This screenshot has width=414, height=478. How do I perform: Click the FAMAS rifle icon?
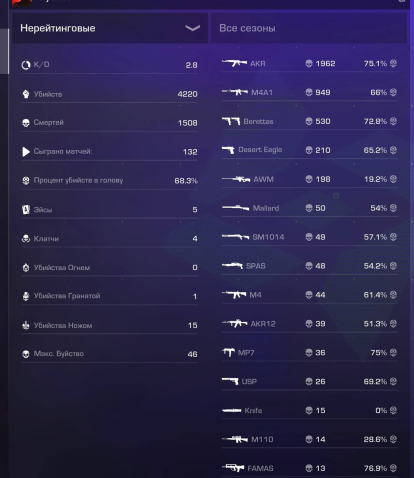[233, 468]
